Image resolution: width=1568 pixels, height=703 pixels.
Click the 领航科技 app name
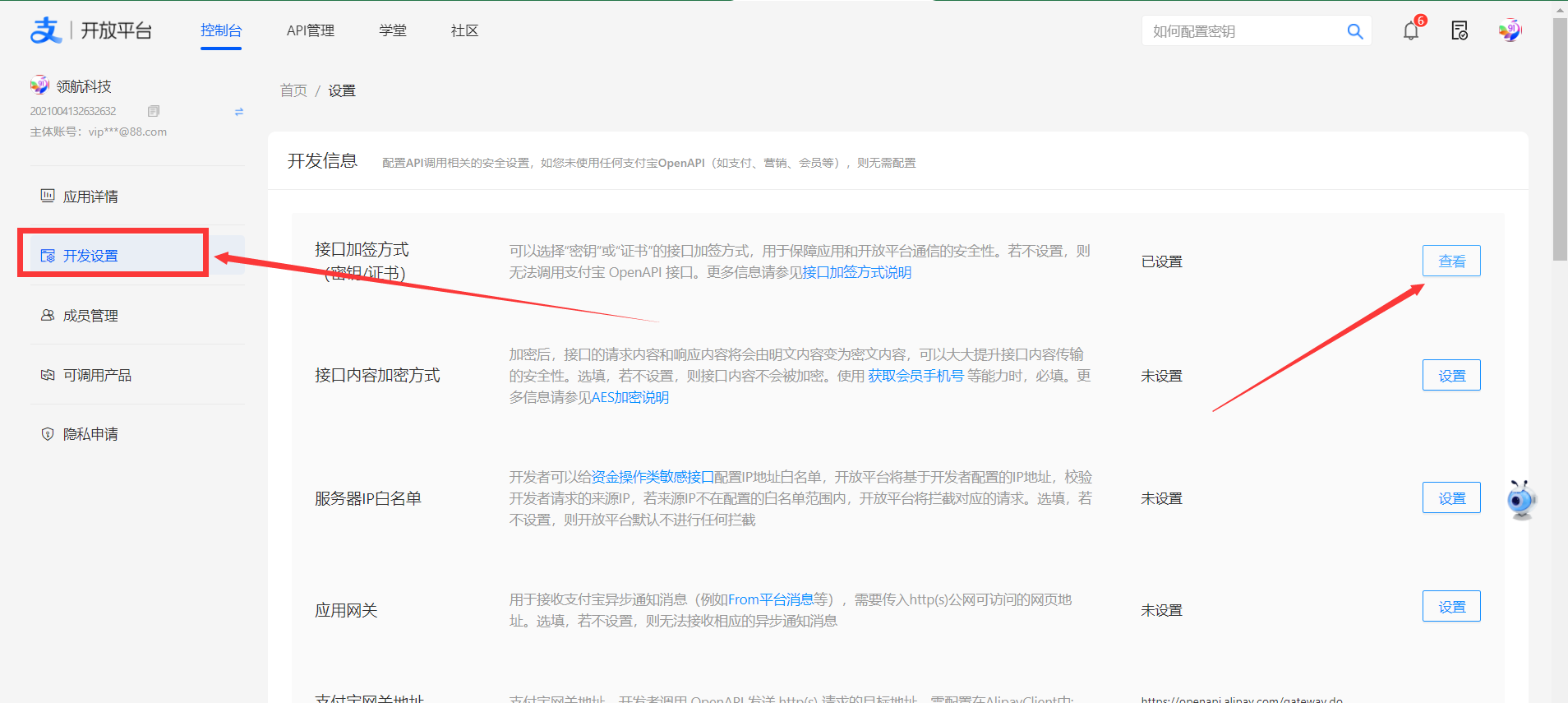(x=84, y=86)
